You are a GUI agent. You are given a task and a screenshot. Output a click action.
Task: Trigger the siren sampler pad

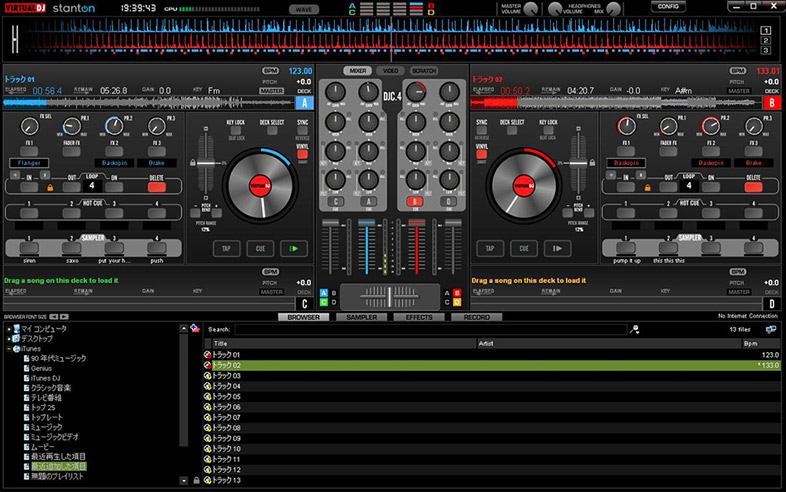[29, 248]
